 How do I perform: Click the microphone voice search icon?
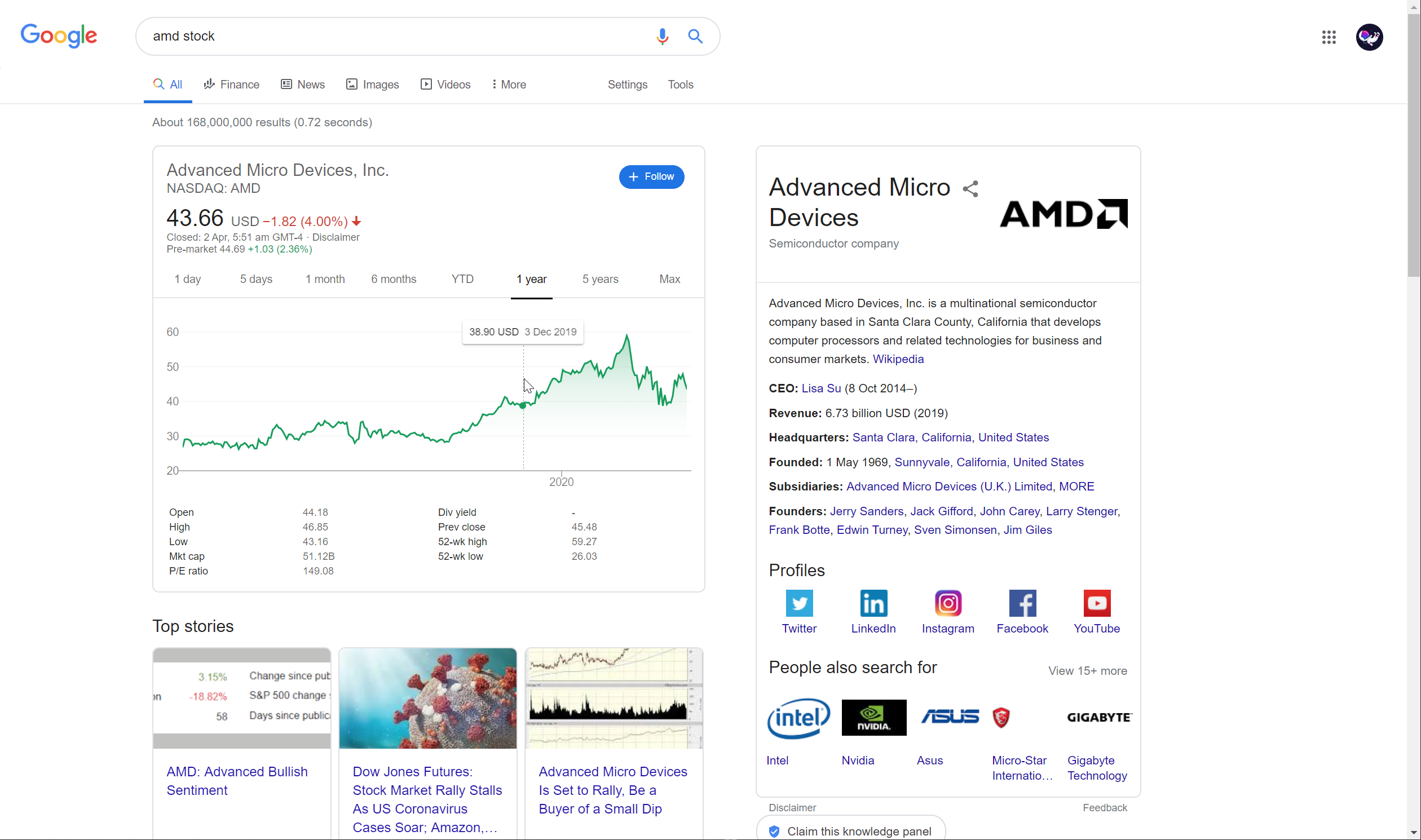tap(662, 36)
